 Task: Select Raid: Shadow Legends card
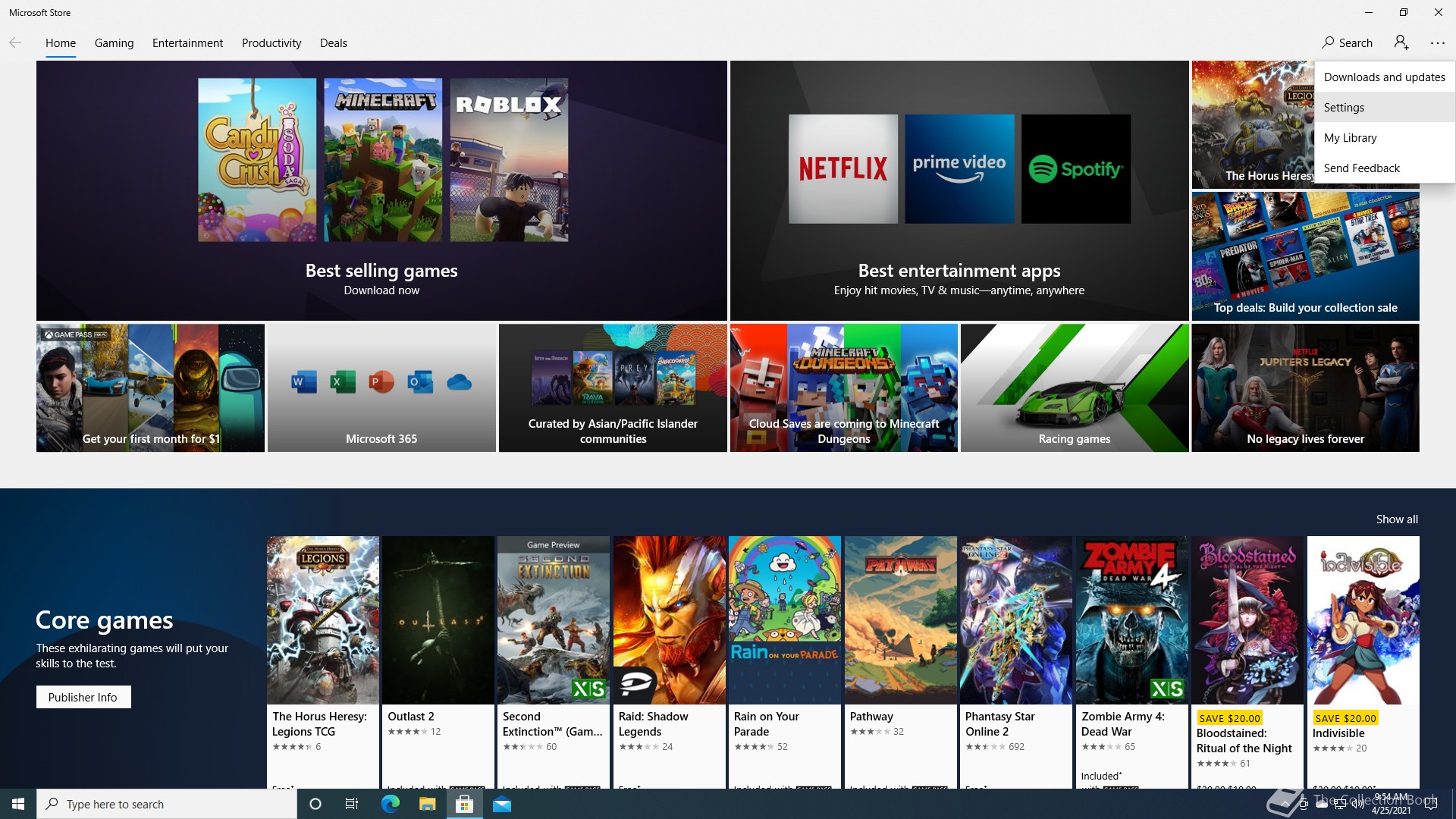tap(670, 662)
